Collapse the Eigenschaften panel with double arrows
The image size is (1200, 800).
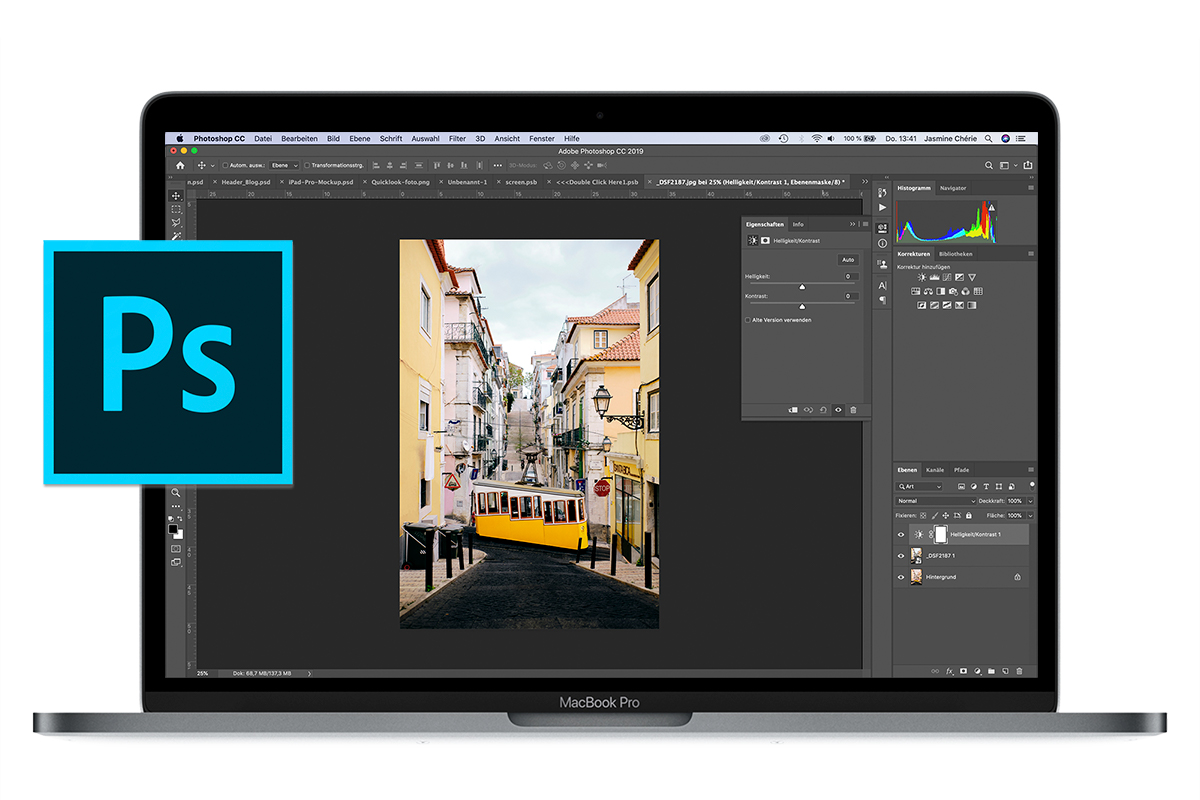pyautogui.click(x=853, y=224)
